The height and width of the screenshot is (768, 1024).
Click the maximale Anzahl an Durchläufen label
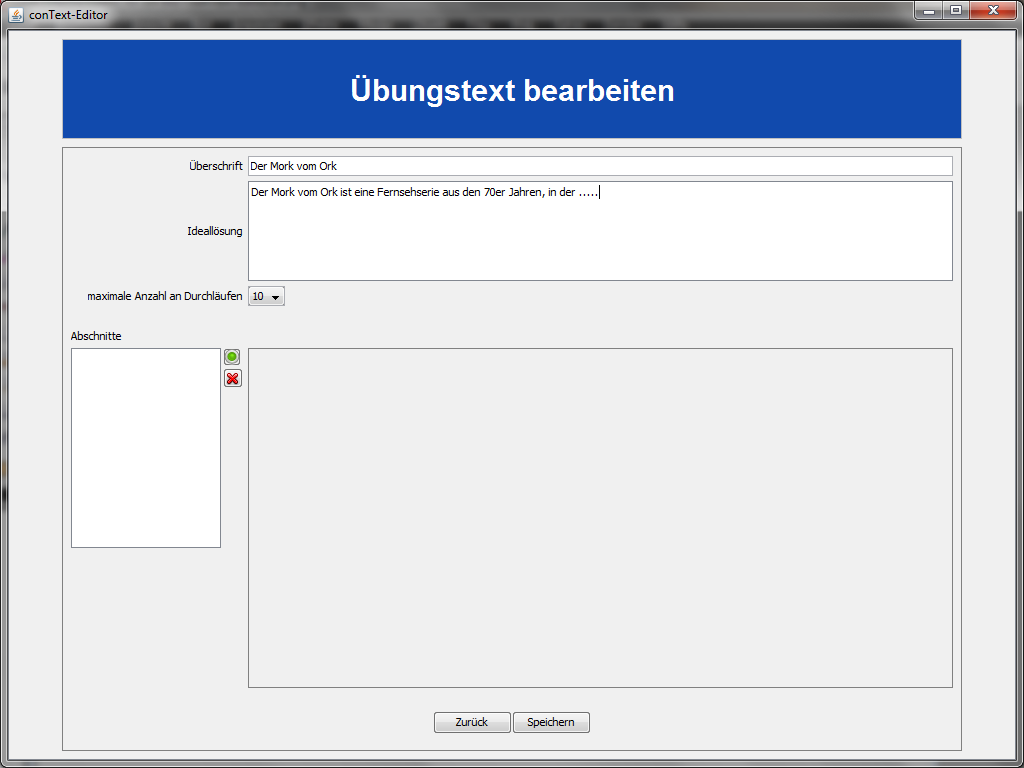164,297
